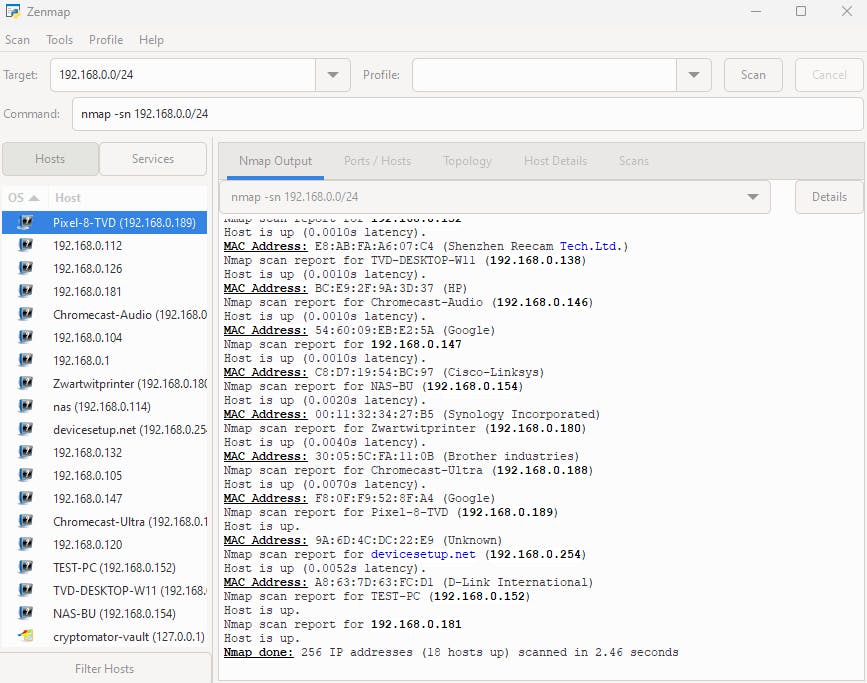
Task: Click OS icon next to Zwartwitprinter
Action: pyautogui.click(x=25, y=383)
